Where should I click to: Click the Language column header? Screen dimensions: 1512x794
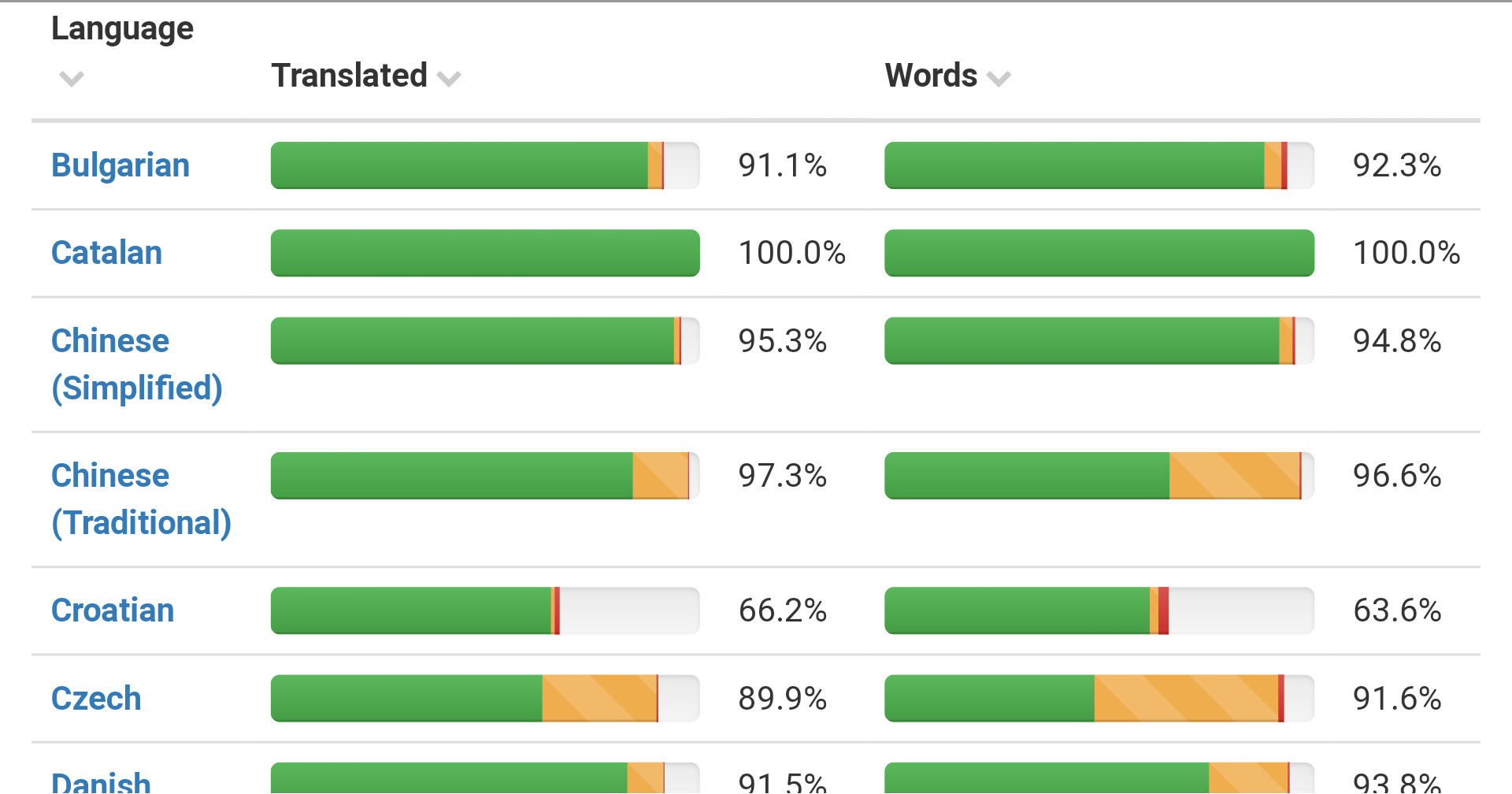pos(122,29)
